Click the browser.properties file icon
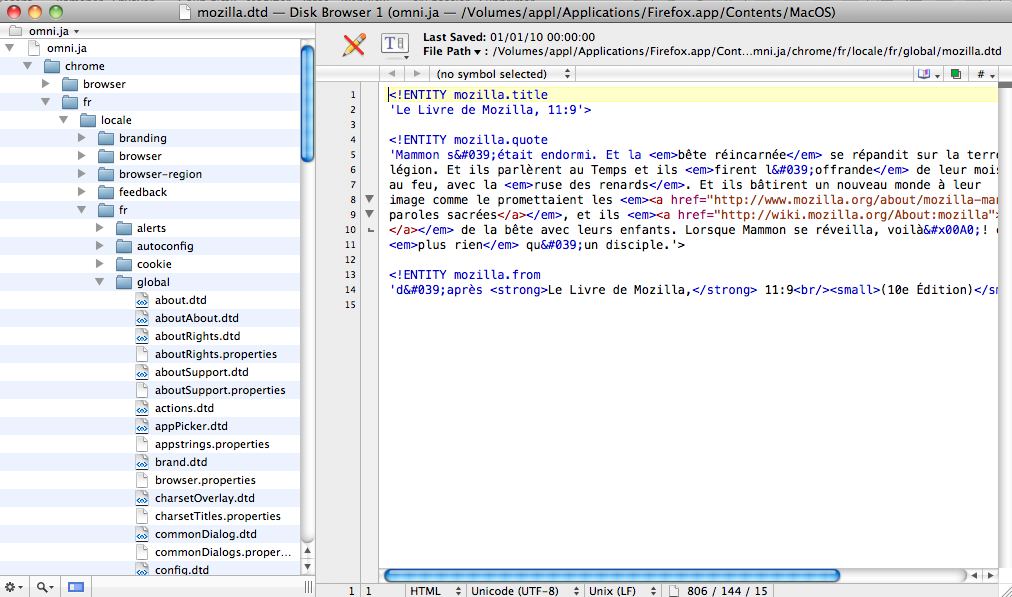This screenshot has width=1012, height=597. 142,480
